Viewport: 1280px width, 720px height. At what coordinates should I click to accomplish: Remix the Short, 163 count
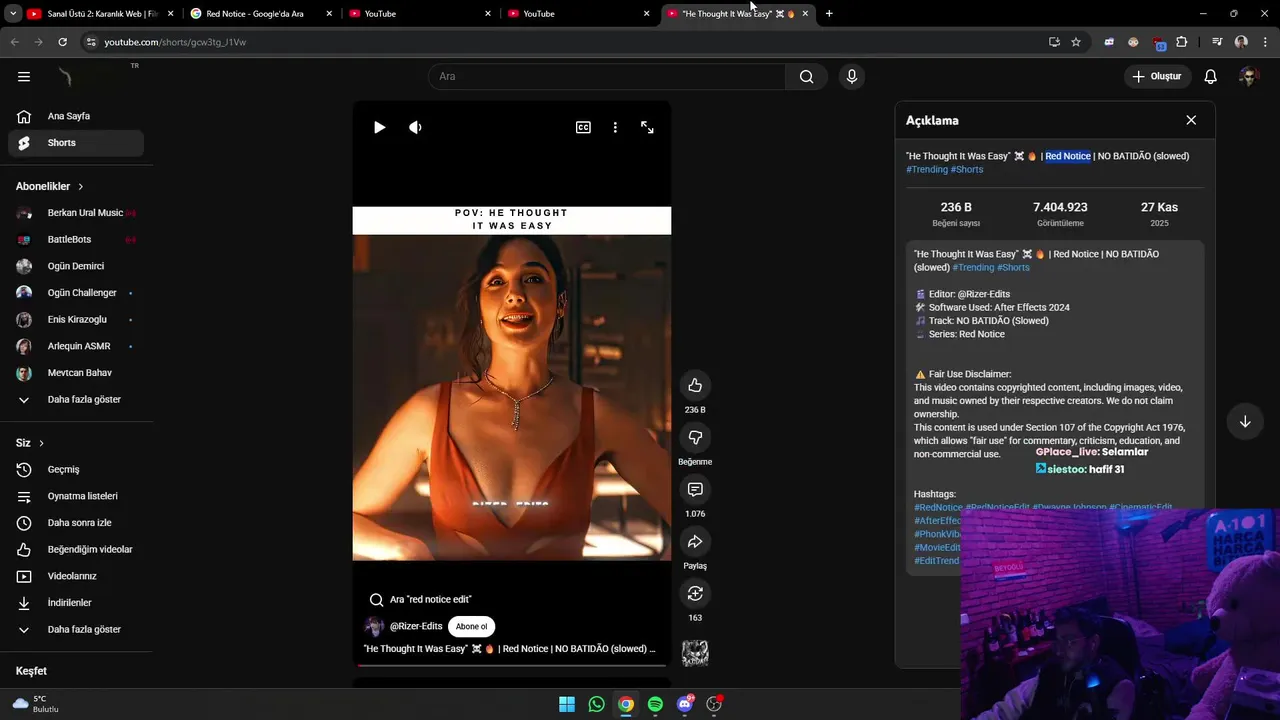tap(695, 593)
